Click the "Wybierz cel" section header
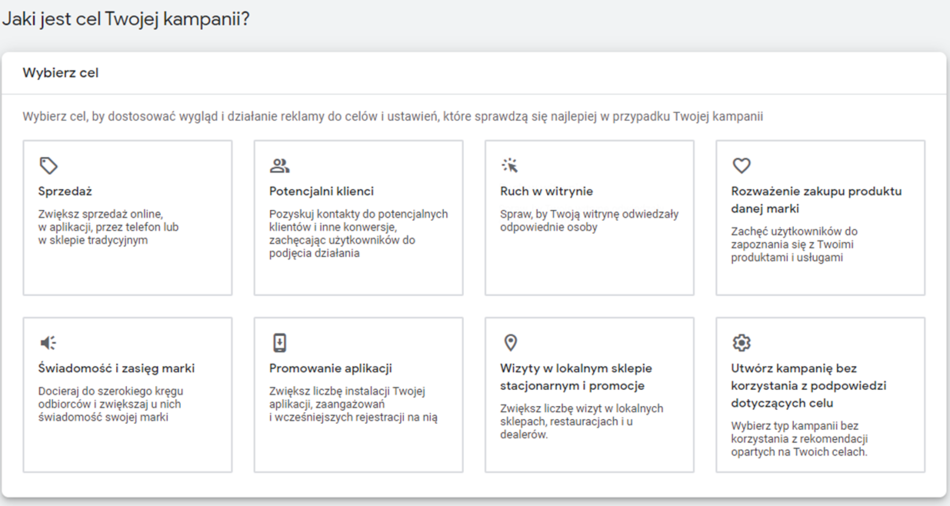950x506 pixels. pos(60,73)
